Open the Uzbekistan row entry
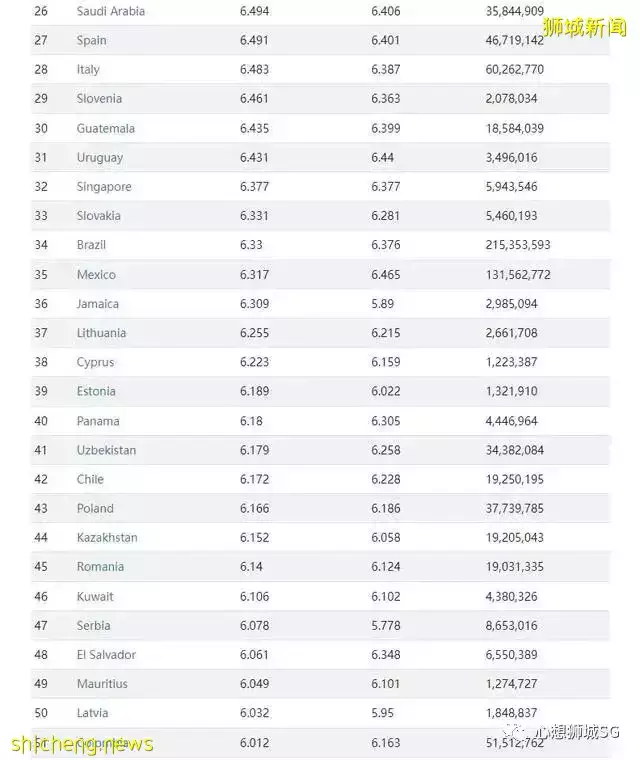640x760 pixels. (106, 450)
